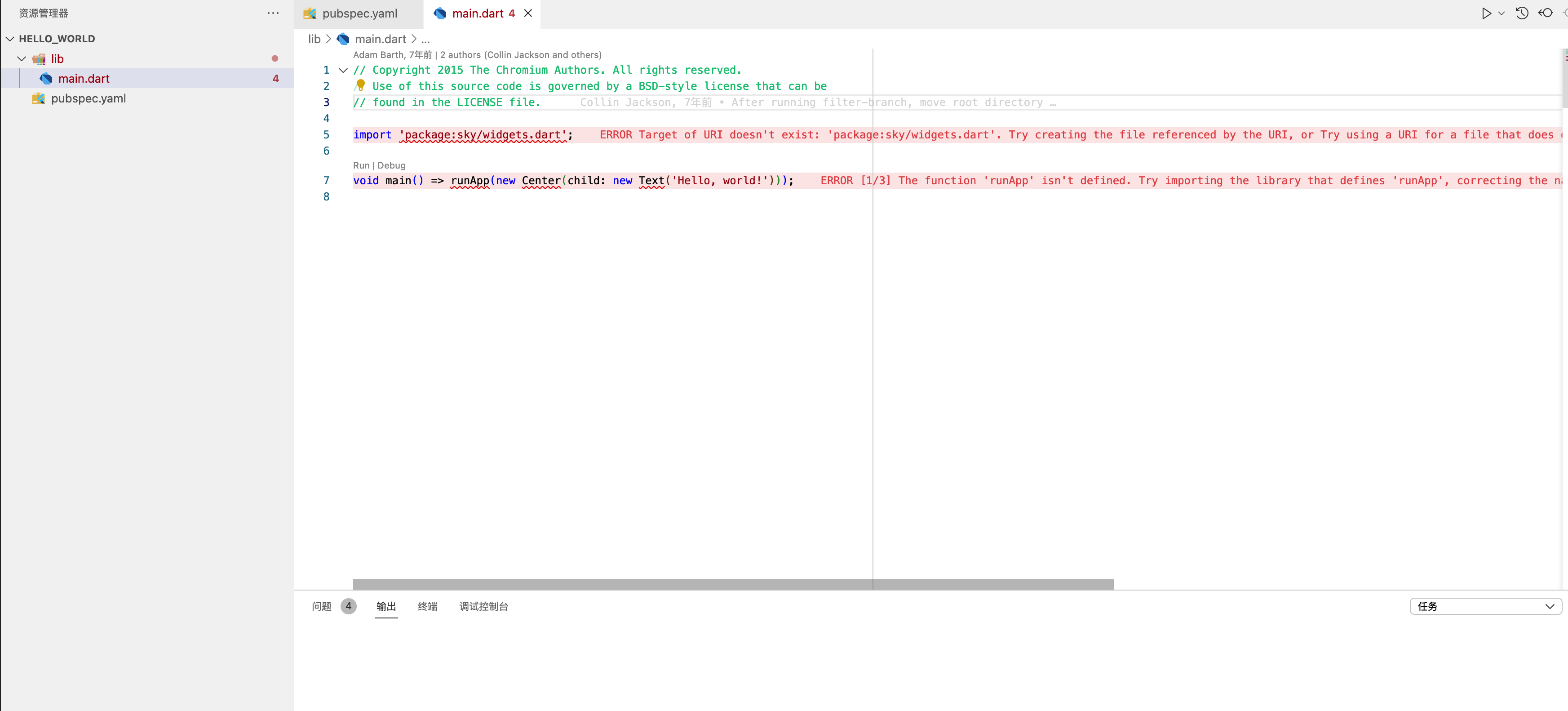
Task: Collapse the lib folder in Explorer
Action: click(22, 58)
